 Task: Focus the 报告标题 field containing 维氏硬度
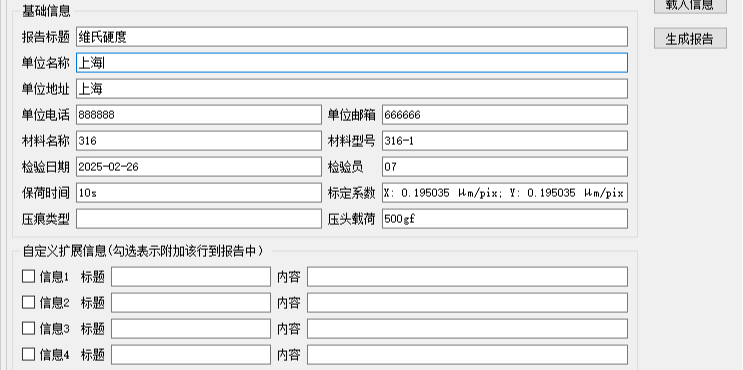[x=352, y=37]
